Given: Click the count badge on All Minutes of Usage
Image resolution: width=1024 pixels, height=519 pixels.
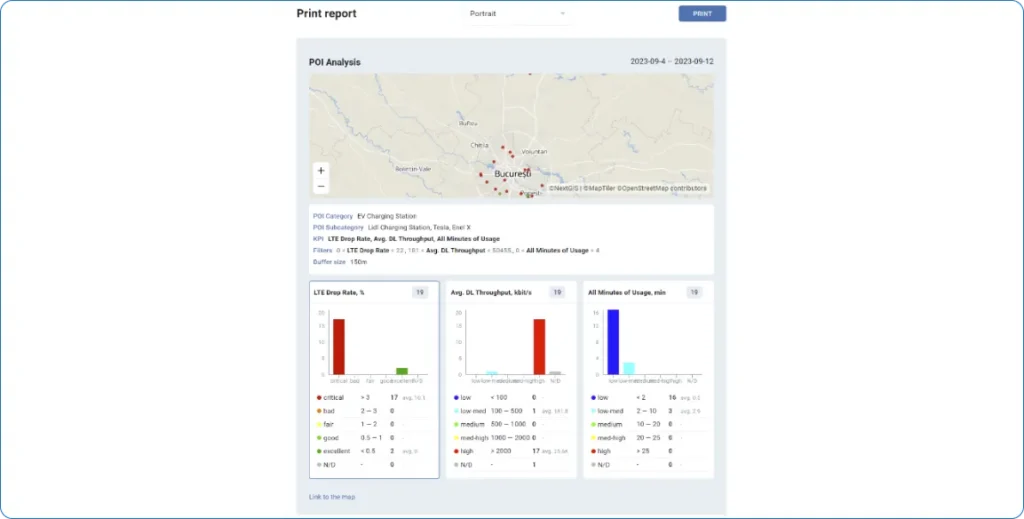Looking at the screenshot, I should click(x=693, y=292).
